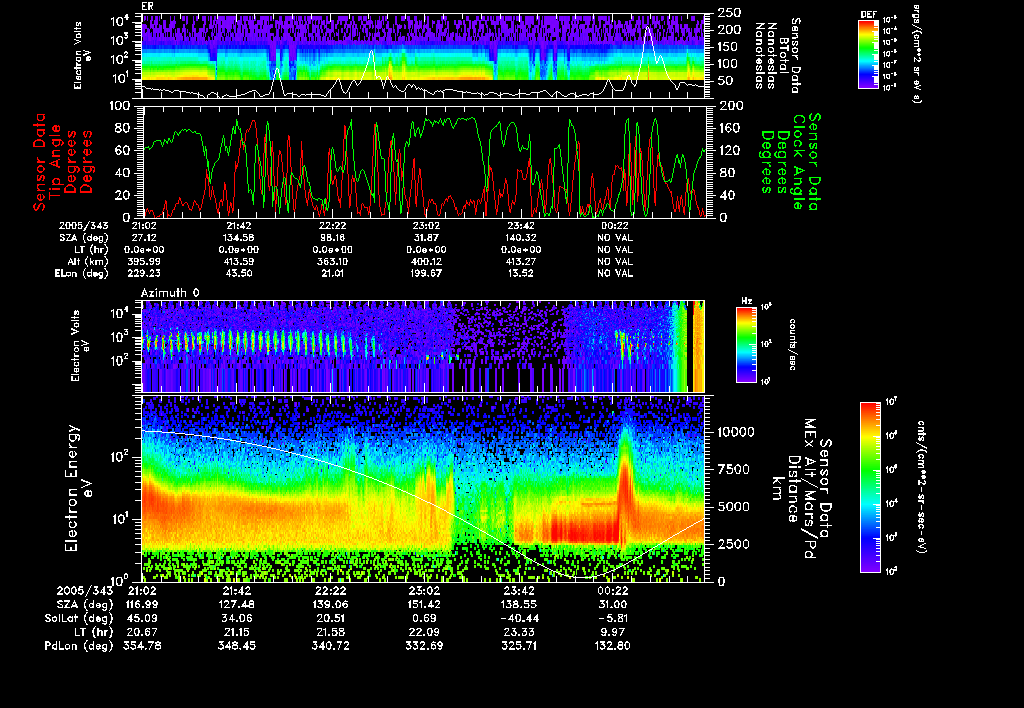Click the '160' tick on Clock Angle axis
Screen dimensions: 1024x708
point(731,128)
